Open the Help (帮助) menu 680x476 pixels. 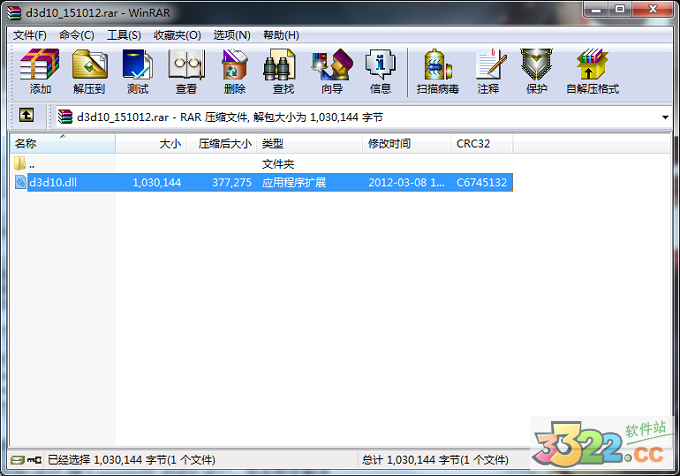click(x=281, y=35)
